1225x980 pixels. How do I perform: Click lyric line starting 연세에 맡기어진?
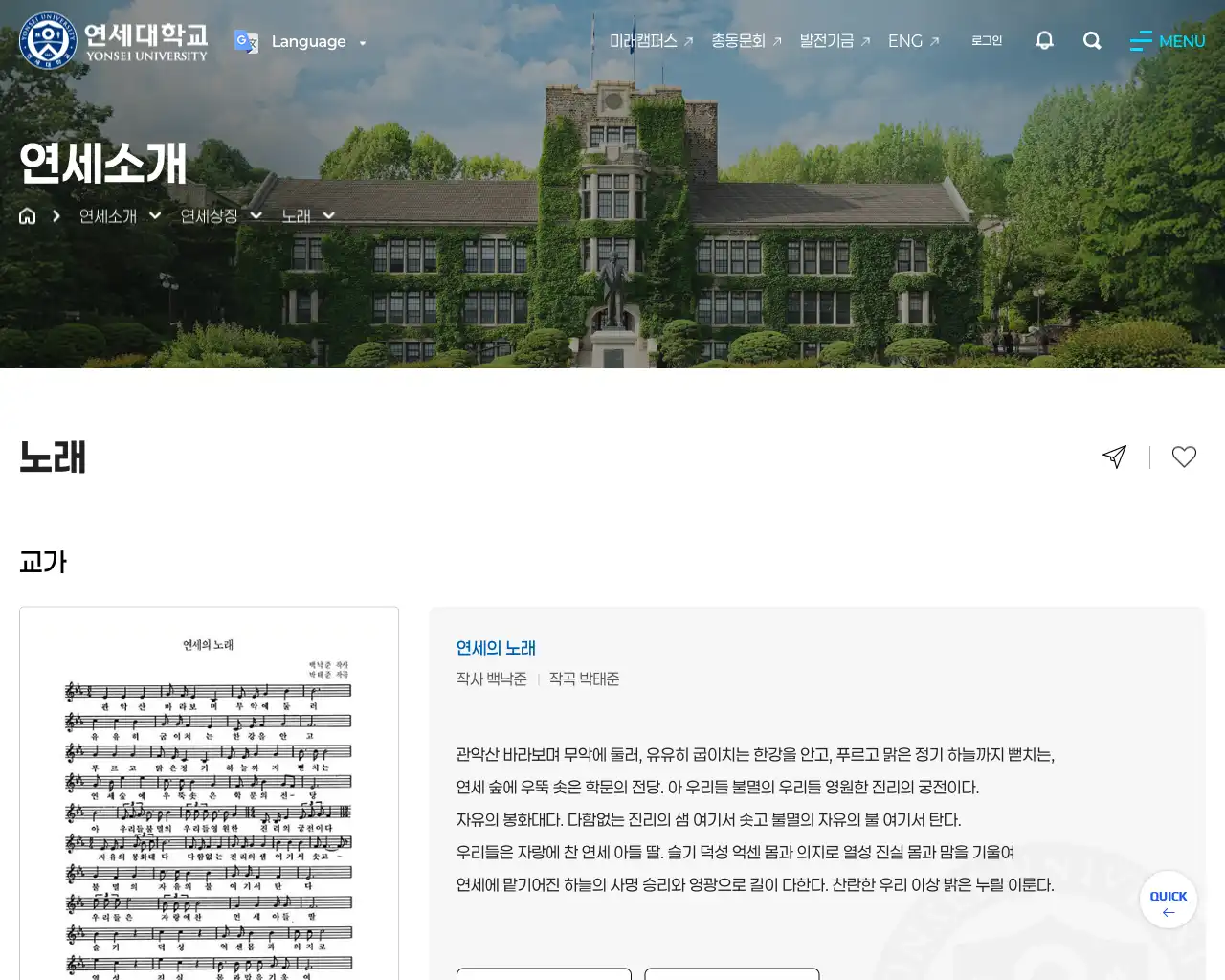755,884
